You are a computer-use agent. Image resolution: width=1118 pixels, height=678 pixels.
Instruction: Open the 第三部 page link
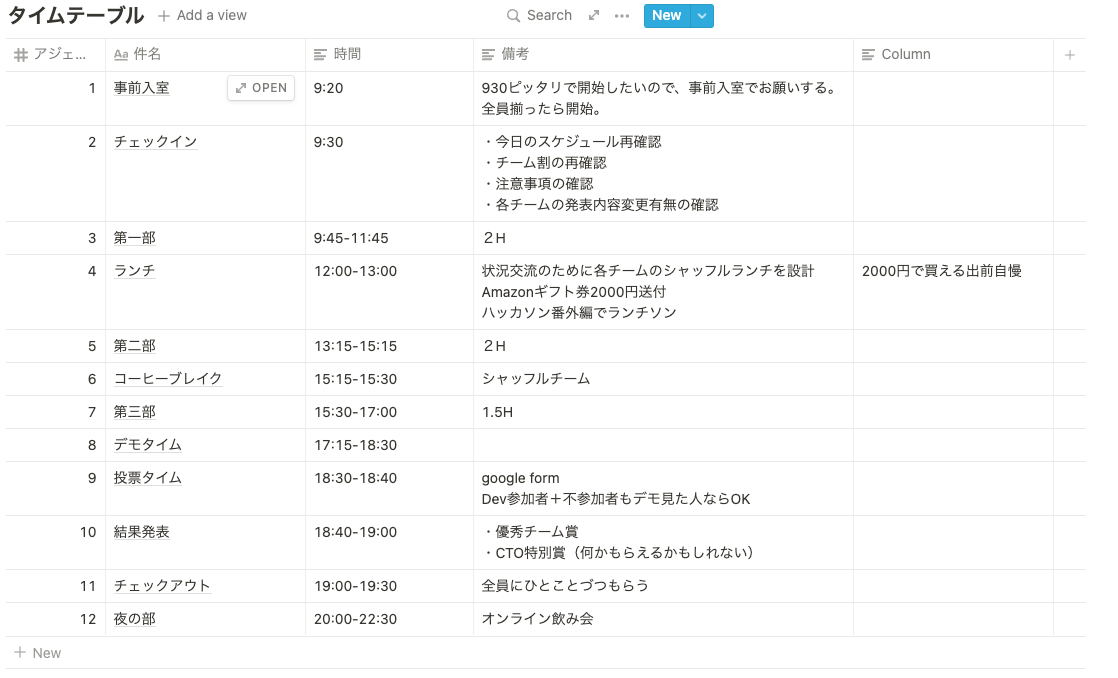[135, 412]
